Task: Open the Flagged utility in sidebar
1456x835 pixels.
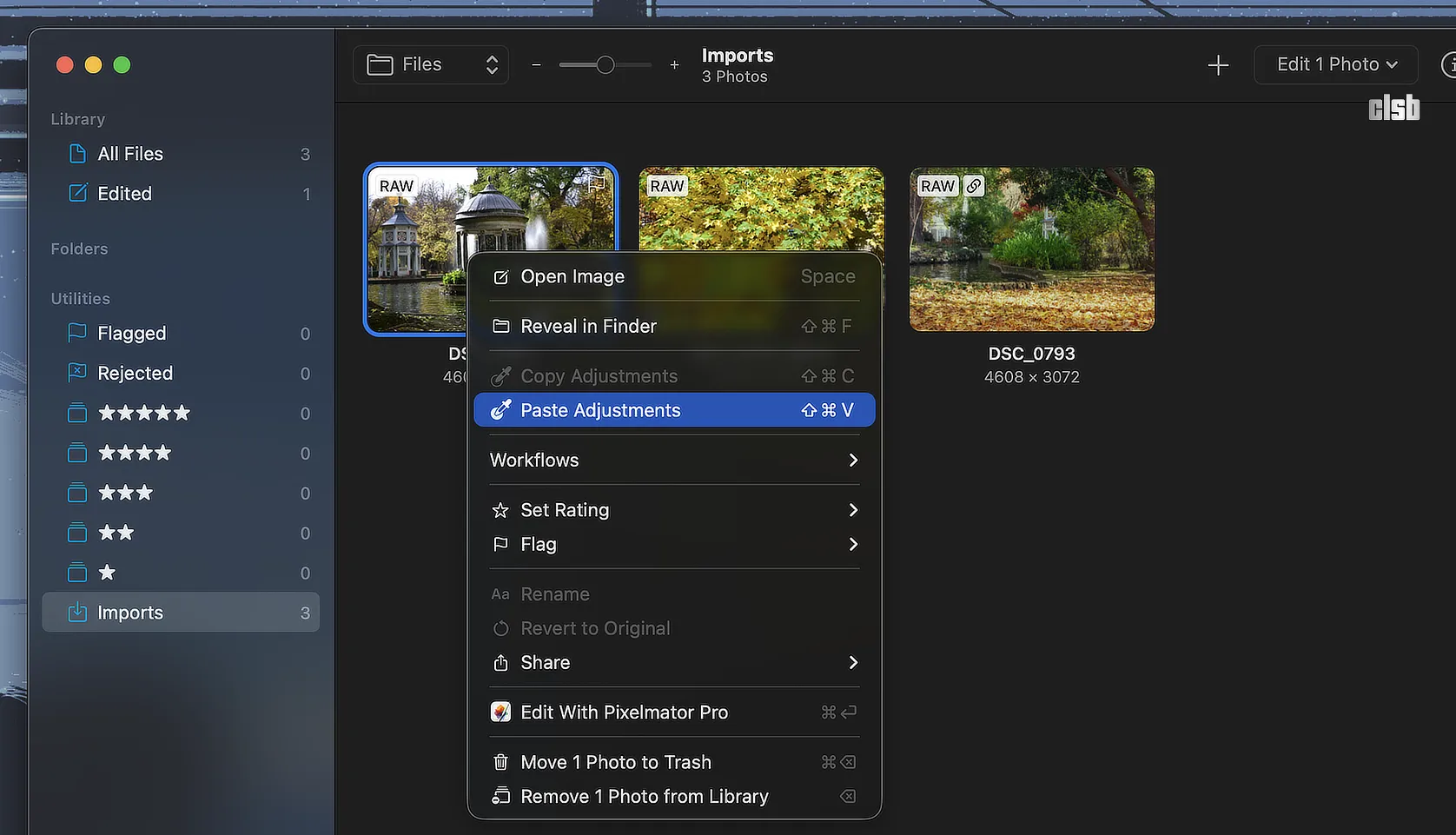Action: tap(131, 334)
